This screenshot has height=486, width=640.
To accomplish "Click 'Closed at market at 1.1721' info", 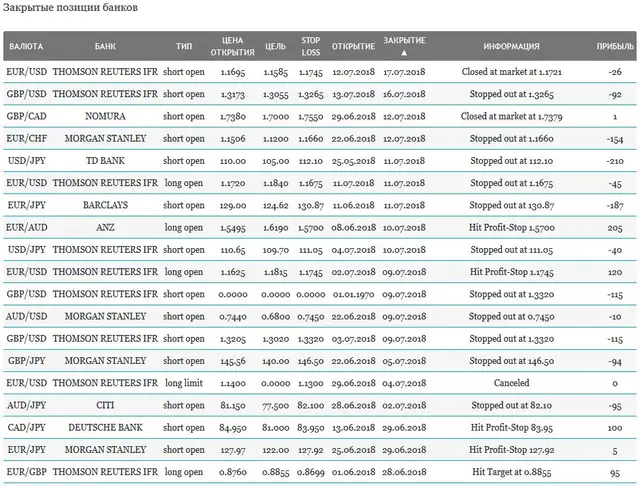I will [512, 72].
